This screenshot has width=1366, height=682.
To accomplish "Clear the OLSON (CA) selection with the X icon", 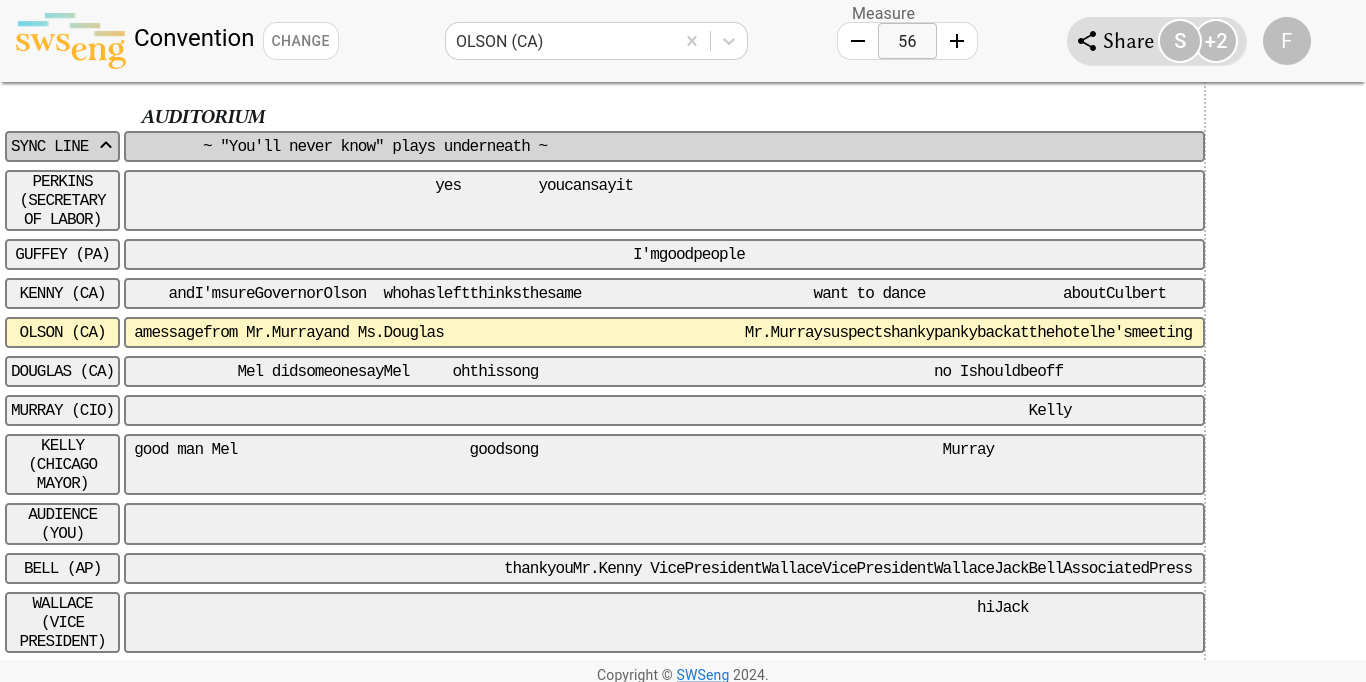I will tap(692, 41).
